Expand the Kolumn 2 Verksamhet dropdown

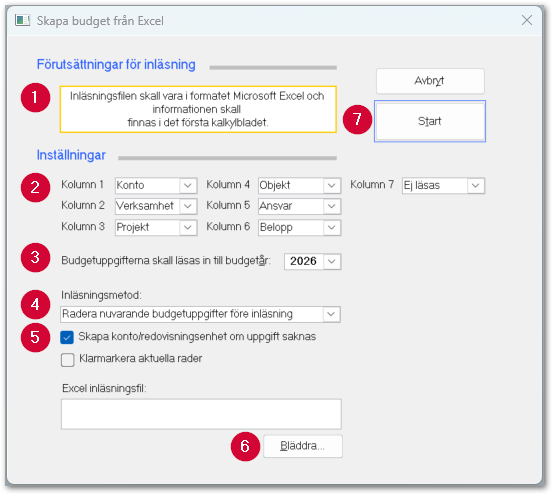[x=156, y=206]
